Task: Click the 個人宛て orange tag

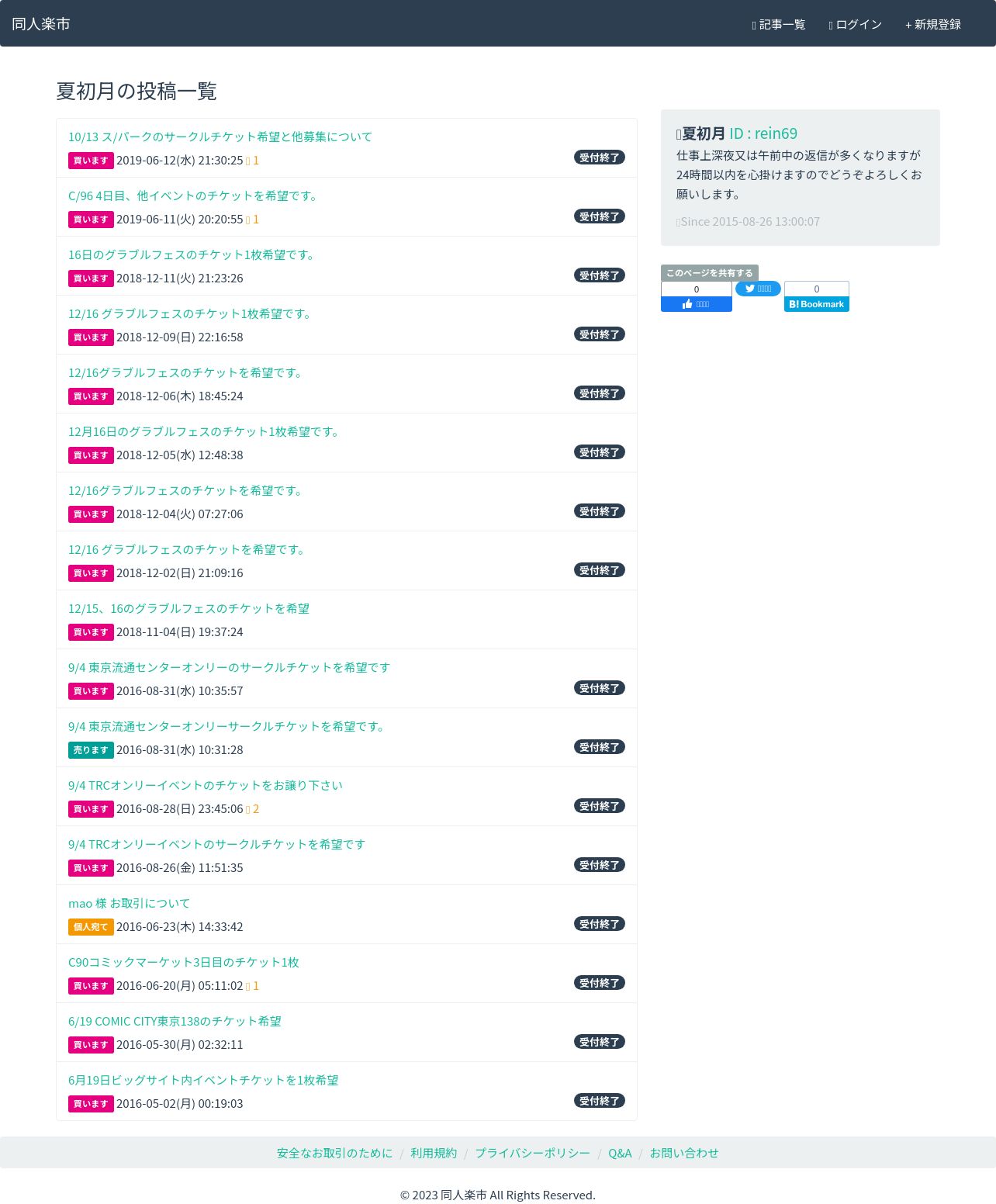Action: (x=91, y=927)
